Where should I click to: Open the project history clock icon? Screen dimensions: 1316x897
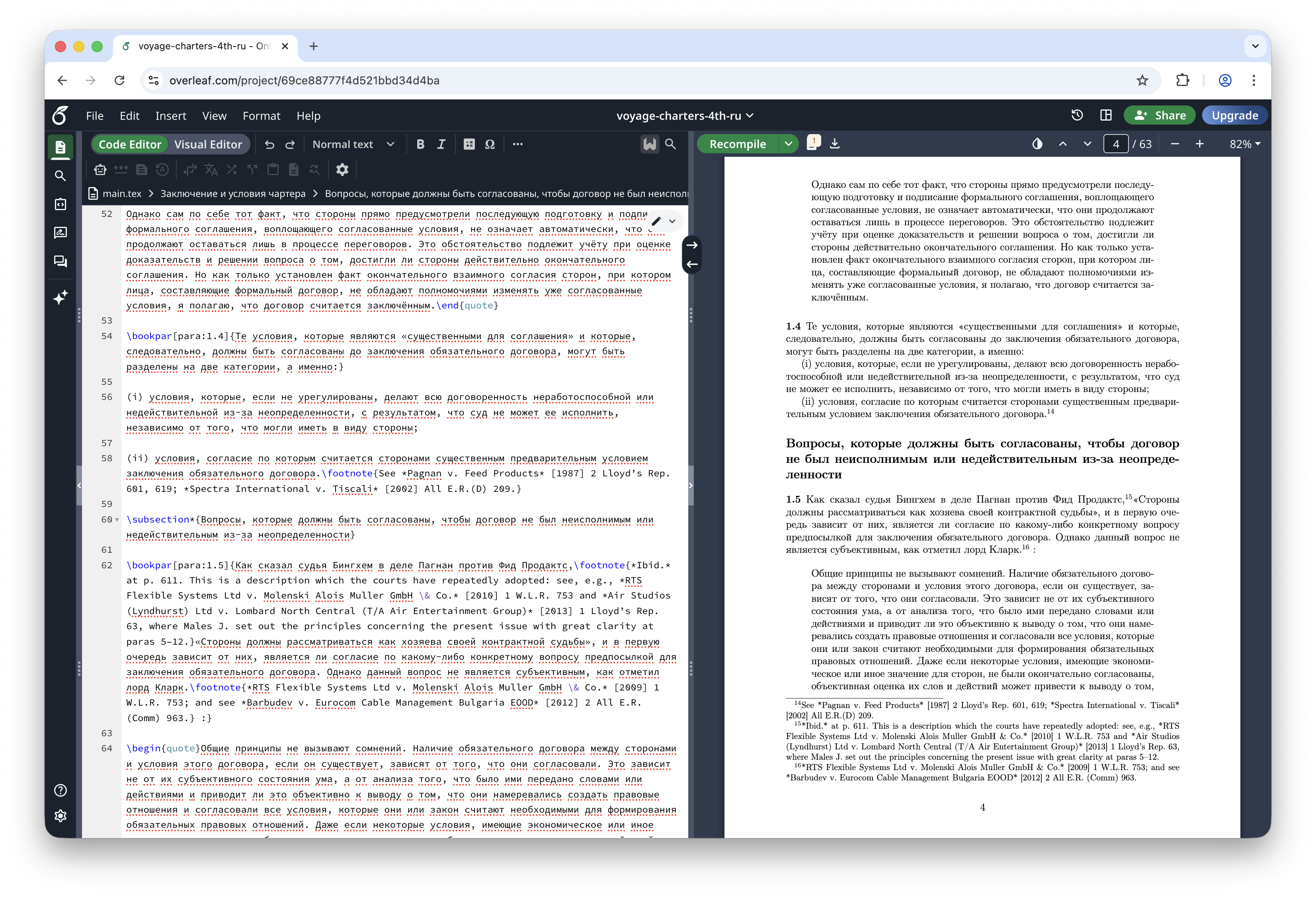1077,115
